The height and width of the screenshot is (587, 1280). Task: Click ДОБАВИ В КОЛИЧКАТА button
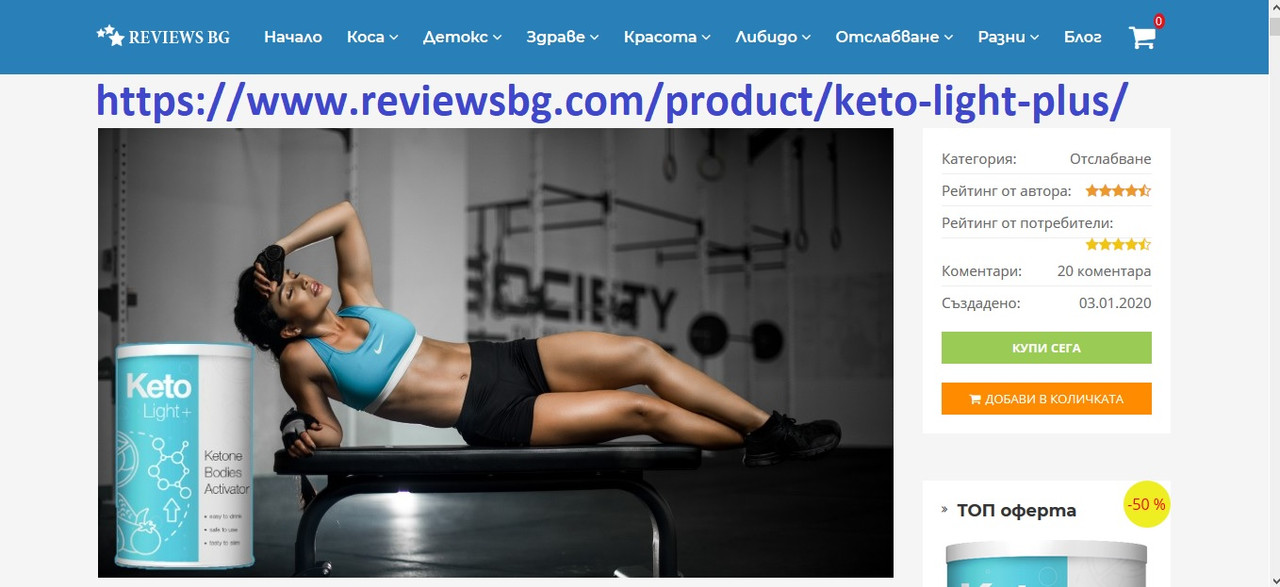pyautogui.click(x=1046, y=398)
